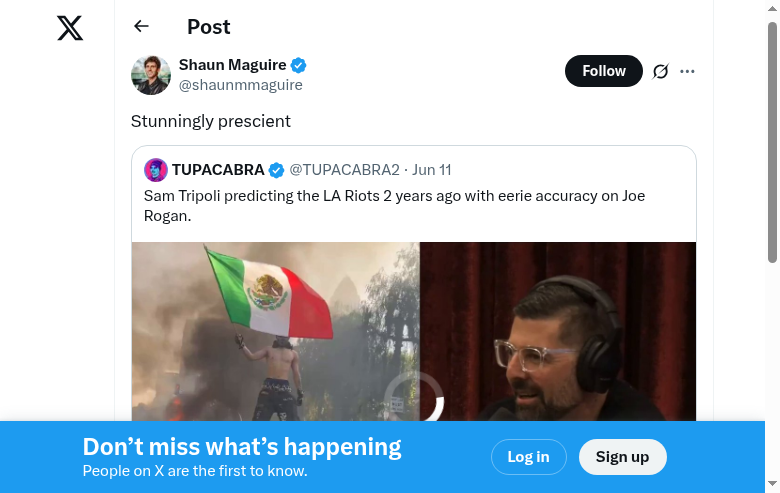Open the Grok icon beside Follow

(660, 71)
